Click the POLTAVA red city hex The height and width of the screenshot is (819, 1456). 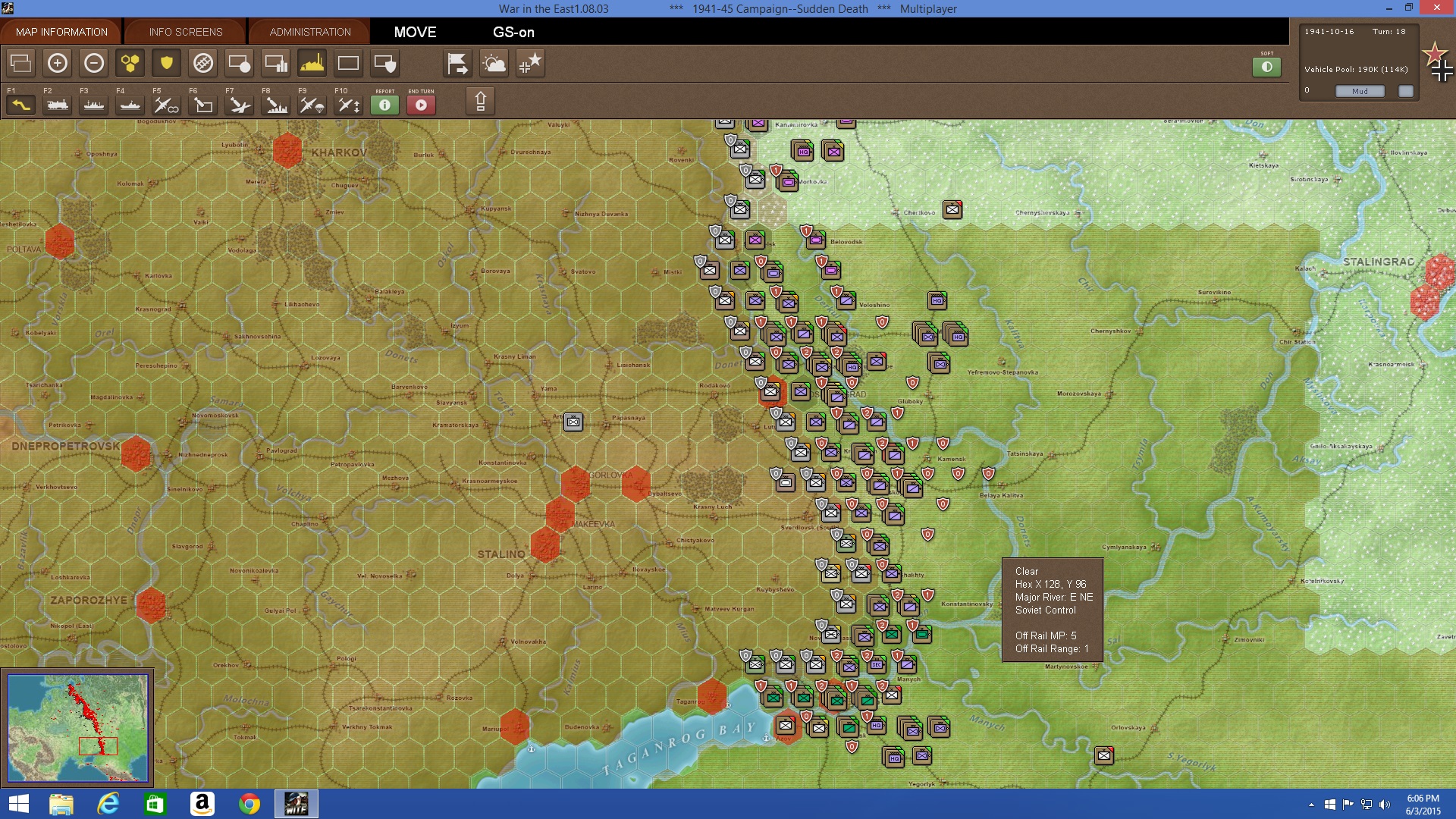pyautogui.click(x=60, y=241)
